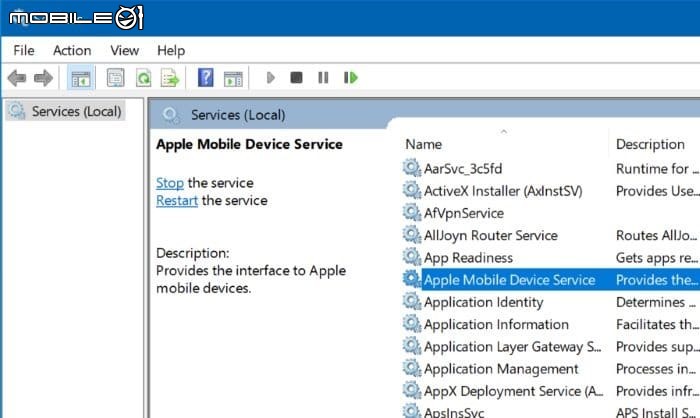
Task: Select the AfVpnService row
Action: click(551, 213)
